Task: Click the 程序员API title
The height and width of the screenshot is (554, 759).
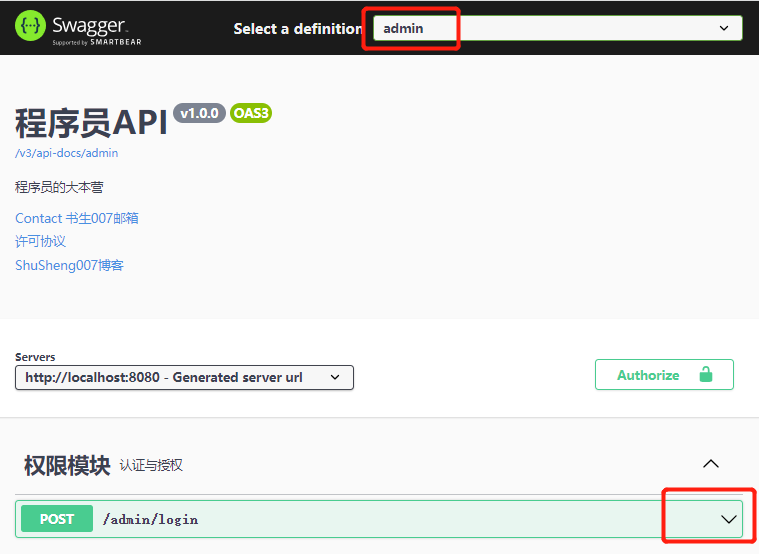Action: pos(91,123)
